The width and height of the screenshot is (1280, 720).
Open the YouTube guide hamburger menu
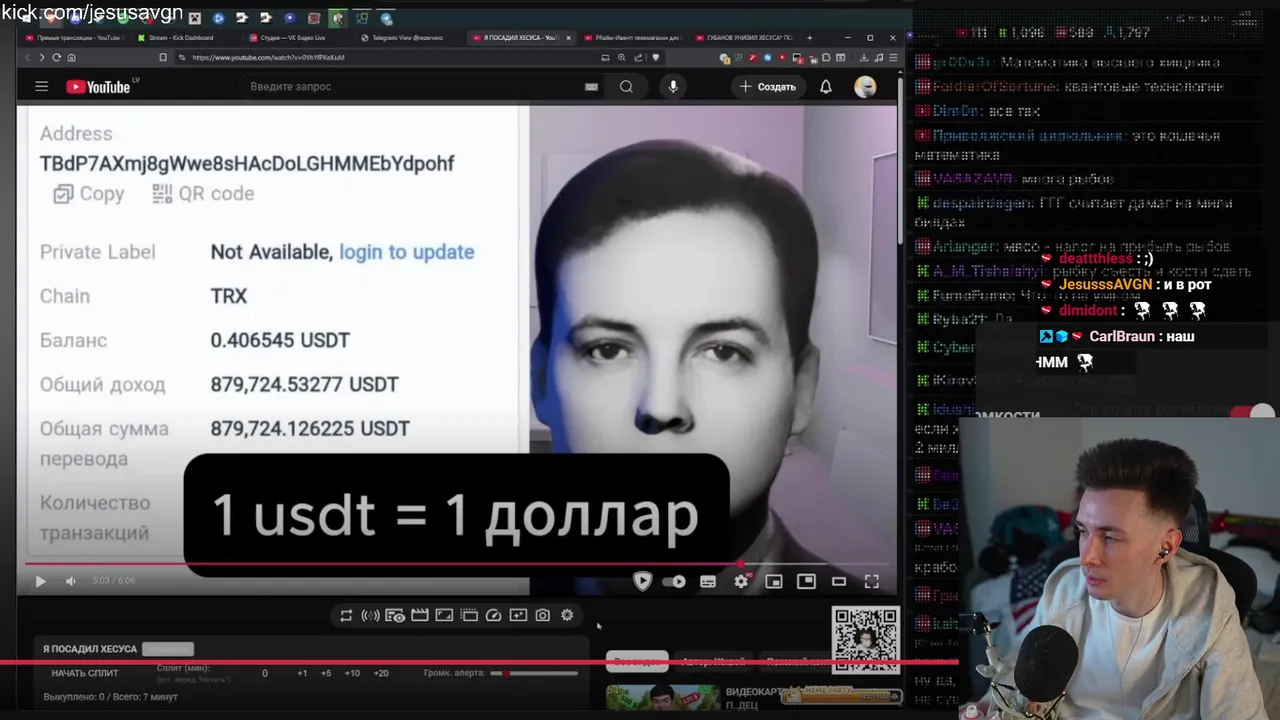coord(41,87)
